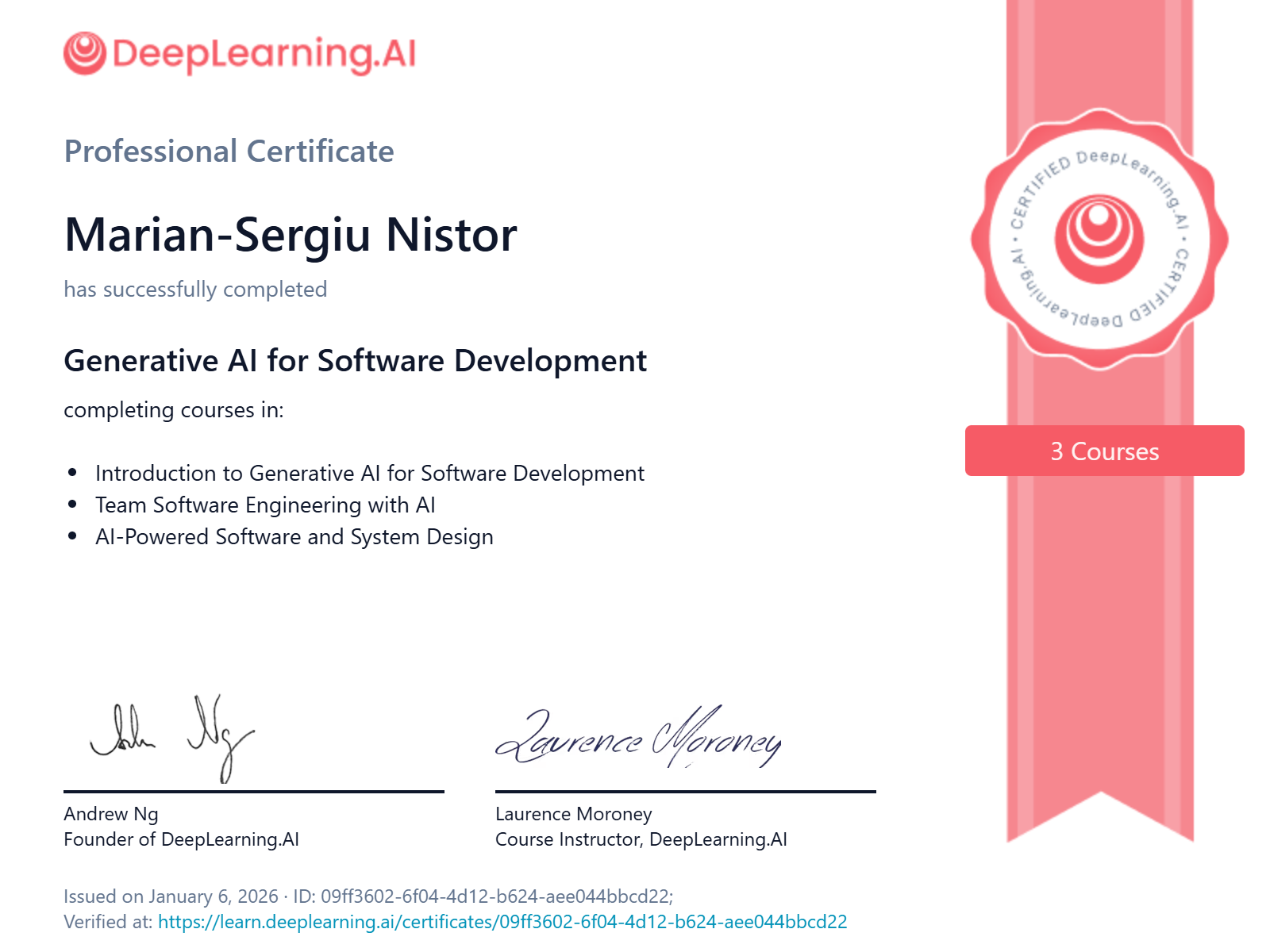Select the DeepLearning.AI wordmark text

tap(262, 54)
